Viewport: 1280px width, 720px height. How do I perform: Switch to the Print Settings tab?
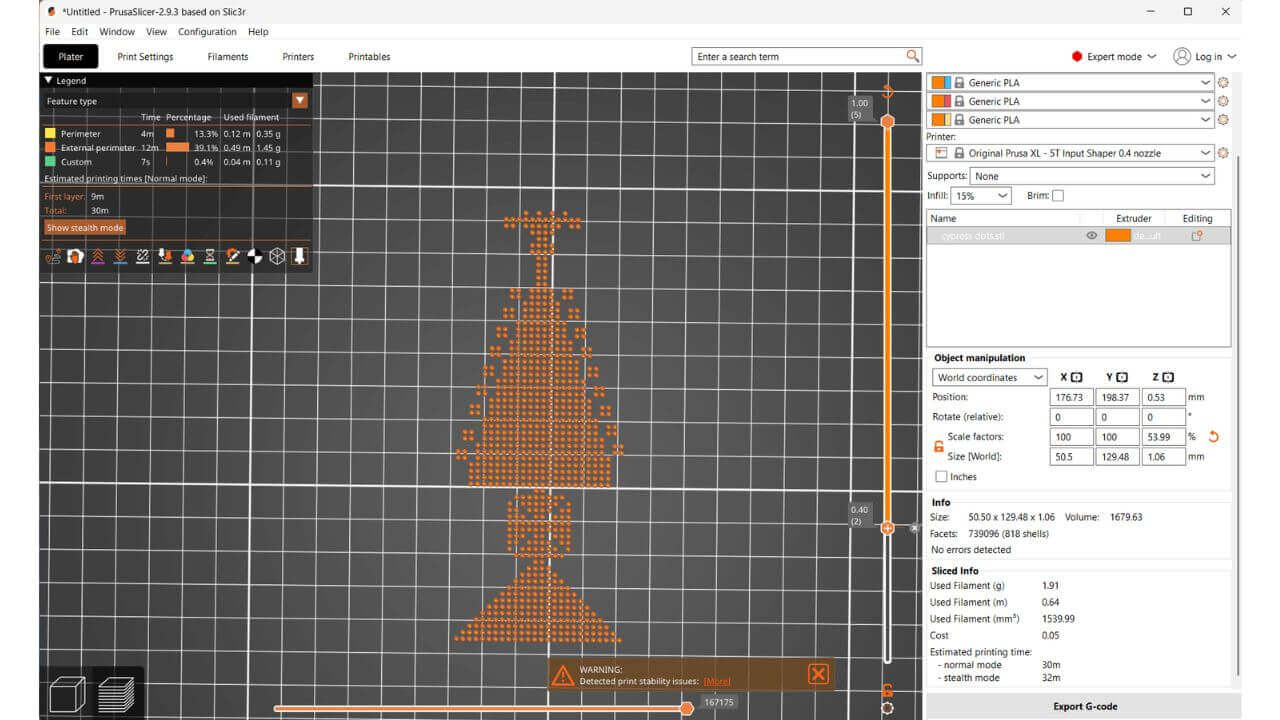pos(145,57)
